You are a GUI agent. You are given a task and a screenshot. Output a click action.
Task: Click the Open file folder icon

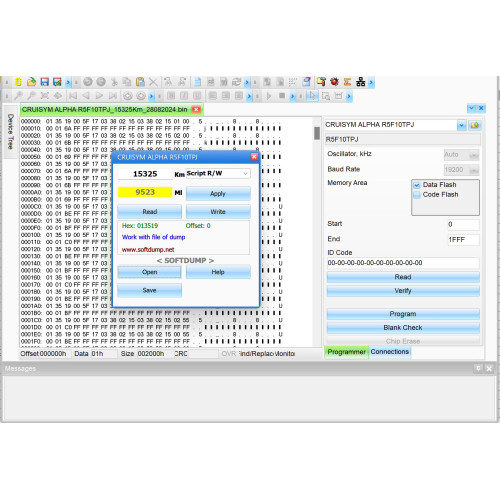pos(31,82)
